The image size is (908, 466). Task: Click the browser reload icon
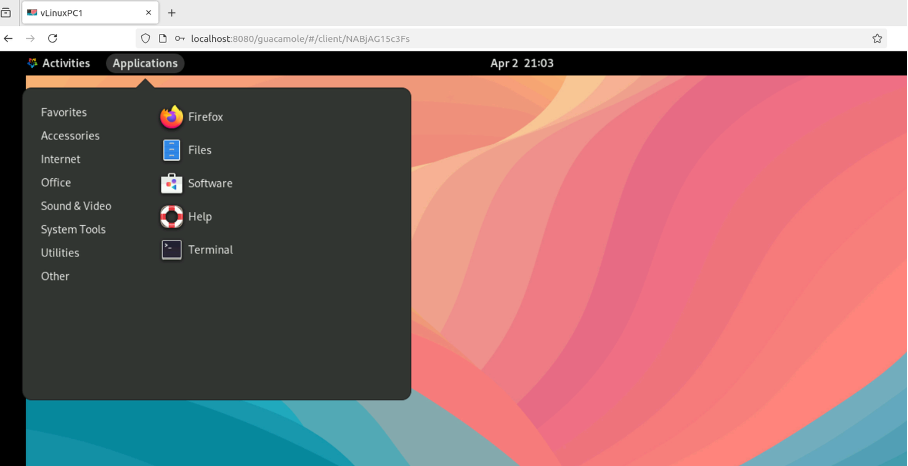(53, 38)
